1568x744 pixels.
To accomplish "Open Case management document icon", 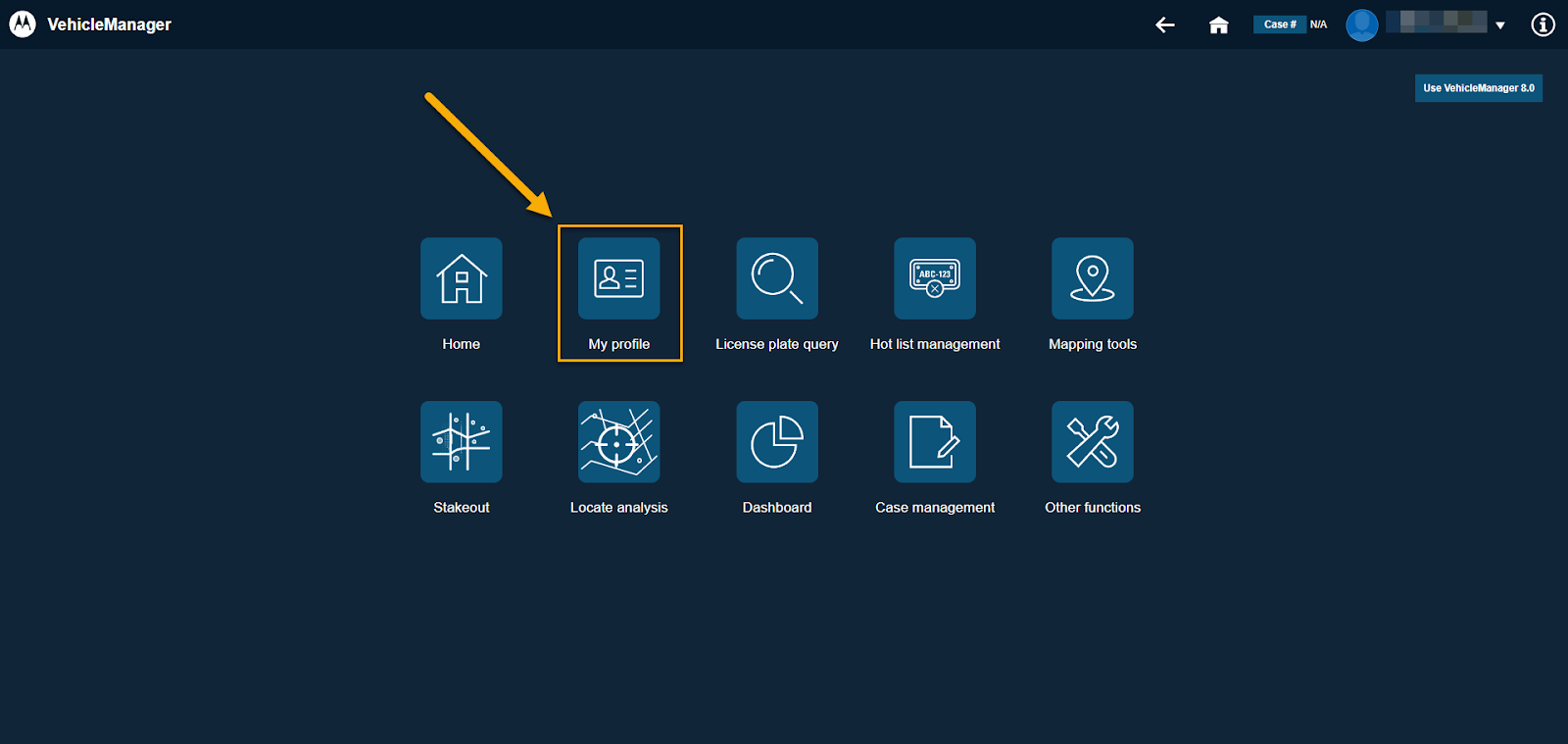I will [935, 442].
